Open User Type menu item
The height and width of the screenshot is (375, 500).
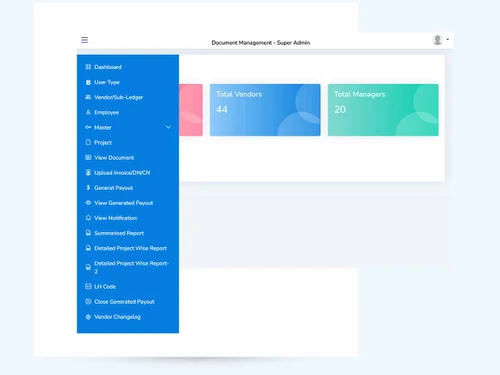click(107, 82)
